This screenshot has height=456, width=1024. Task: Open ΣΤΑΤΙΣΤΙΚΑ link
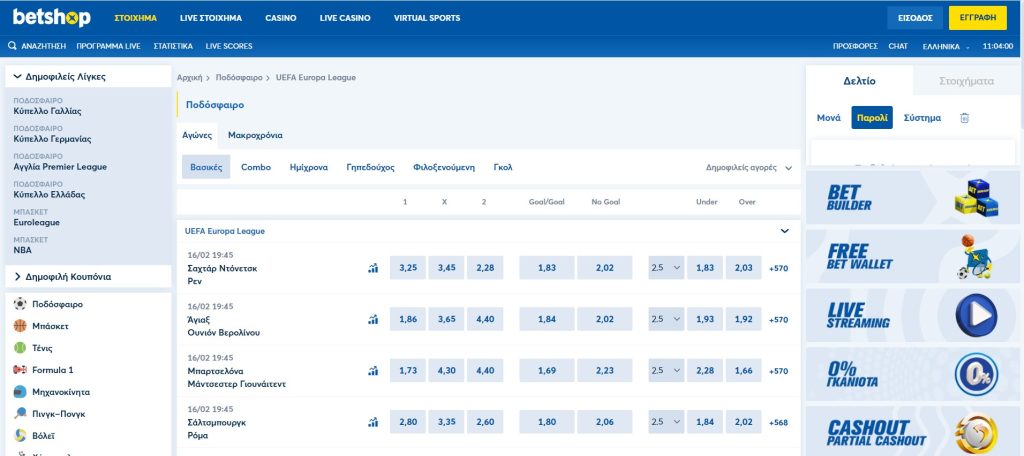[173, 46]
